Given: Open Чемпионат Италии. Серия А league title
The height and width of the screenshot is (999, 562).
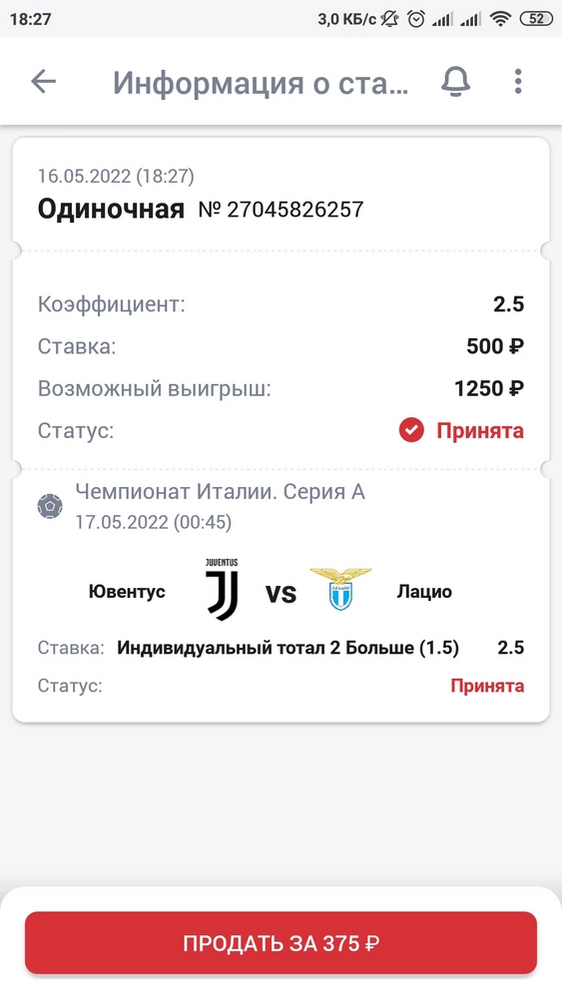Looking at the screenshot, I should click(220, 492).
